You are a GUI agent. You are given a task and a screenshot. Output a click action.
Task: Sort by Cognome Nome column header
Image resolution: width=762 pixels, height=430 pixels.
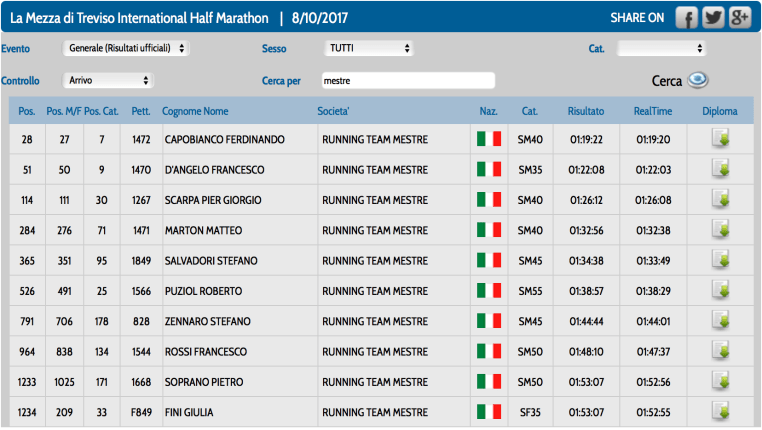pyautogui.click(x=195, y=111)
